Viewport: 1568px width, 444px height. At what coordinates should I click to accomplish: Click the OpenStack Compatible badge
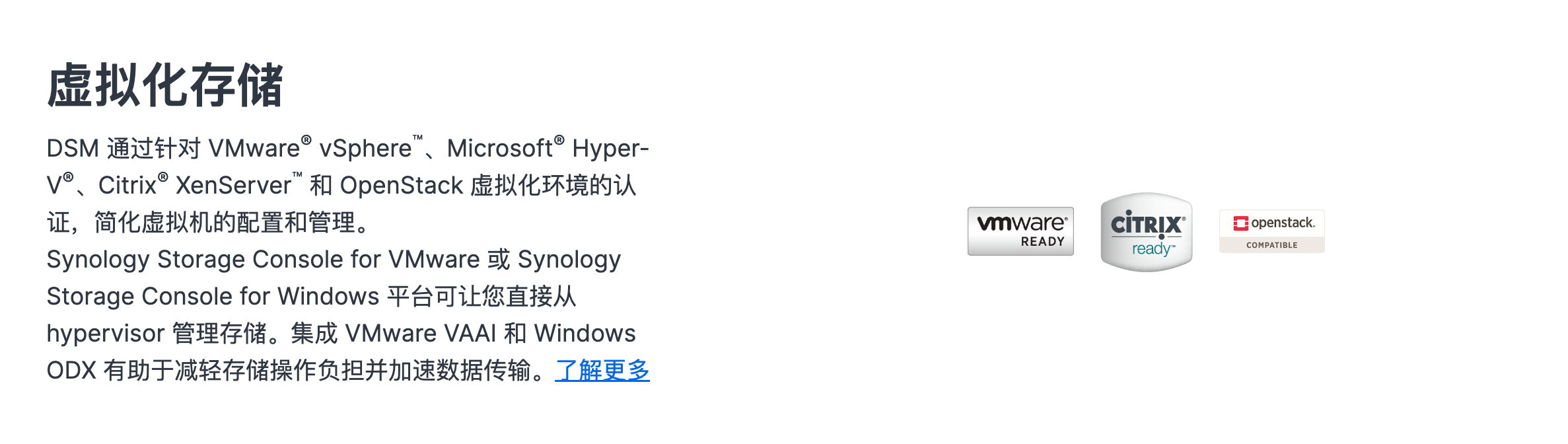(x=1271, y=231)
